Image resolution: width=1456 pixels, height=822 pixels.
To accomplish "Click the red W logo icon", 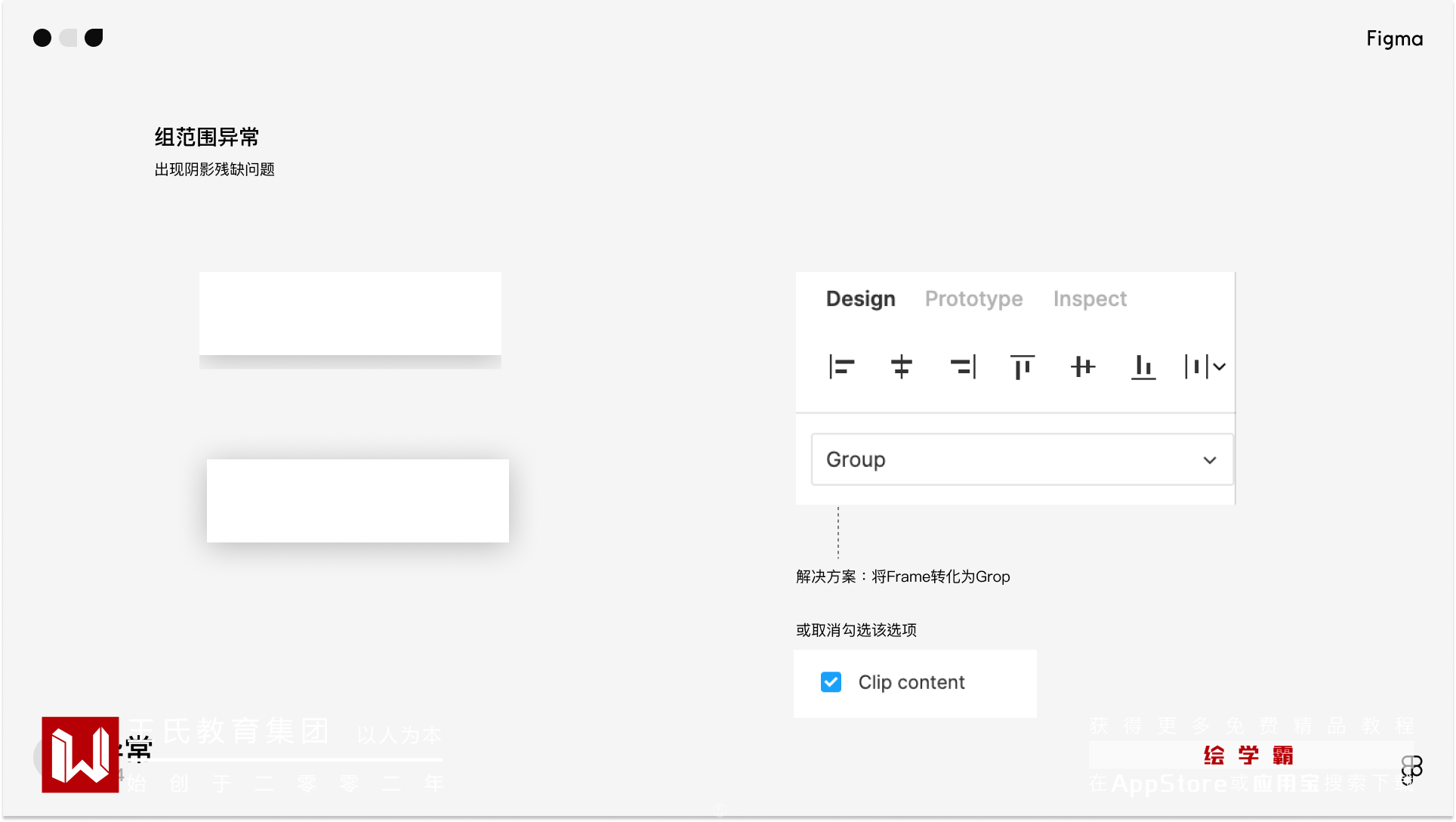I will click(80, 755).
